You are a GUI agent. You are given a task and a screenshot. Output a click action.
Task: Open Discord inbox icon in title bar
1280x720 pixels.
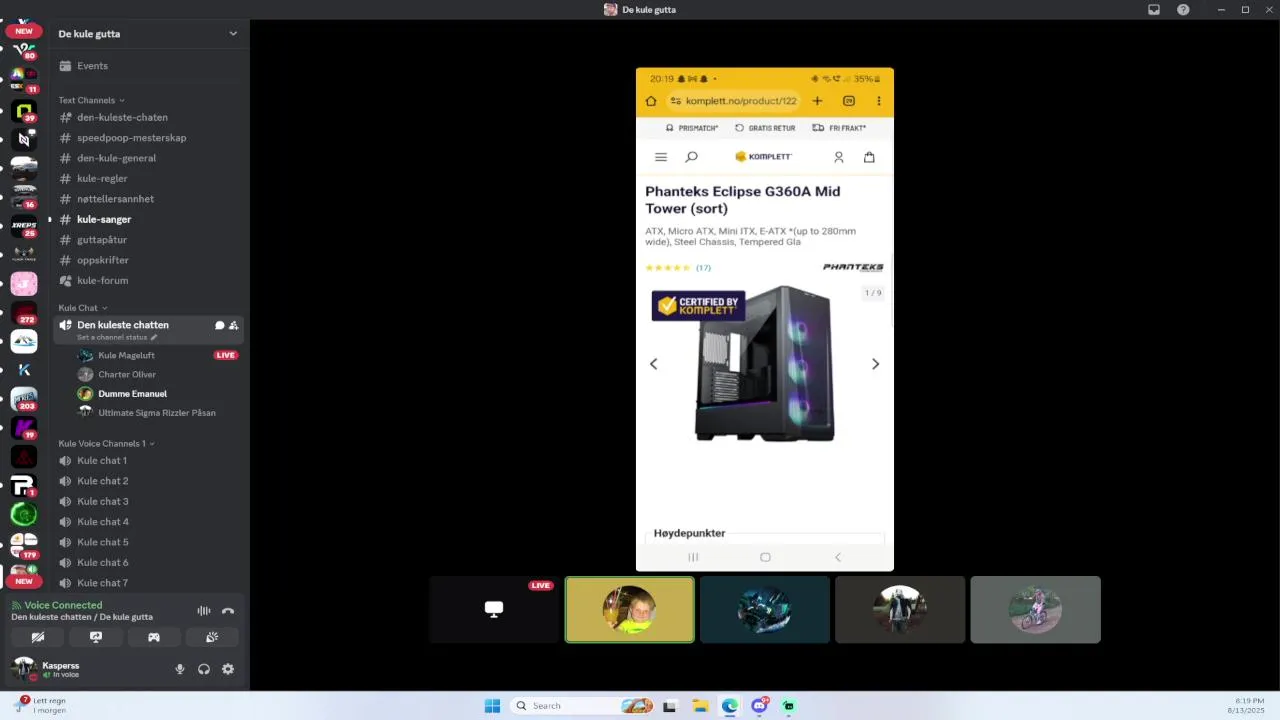pyautogui.click(x=1154, y=10)
